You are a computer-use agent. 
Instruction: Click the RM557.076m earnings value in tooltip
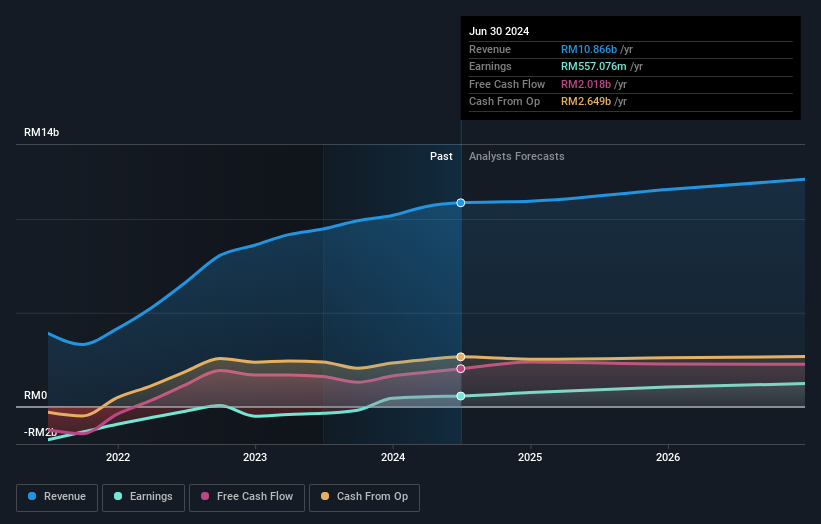click(594, 66)
